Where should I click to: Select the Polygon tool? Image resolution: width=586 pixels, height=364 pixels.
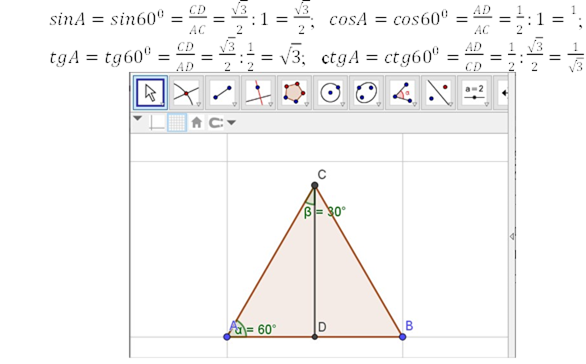[294, 93]
